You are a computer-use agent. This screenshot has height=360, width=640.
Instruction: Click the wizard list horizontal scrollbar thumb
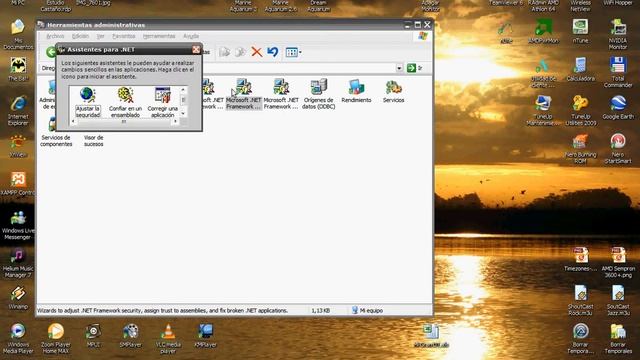tap(124, 121)
